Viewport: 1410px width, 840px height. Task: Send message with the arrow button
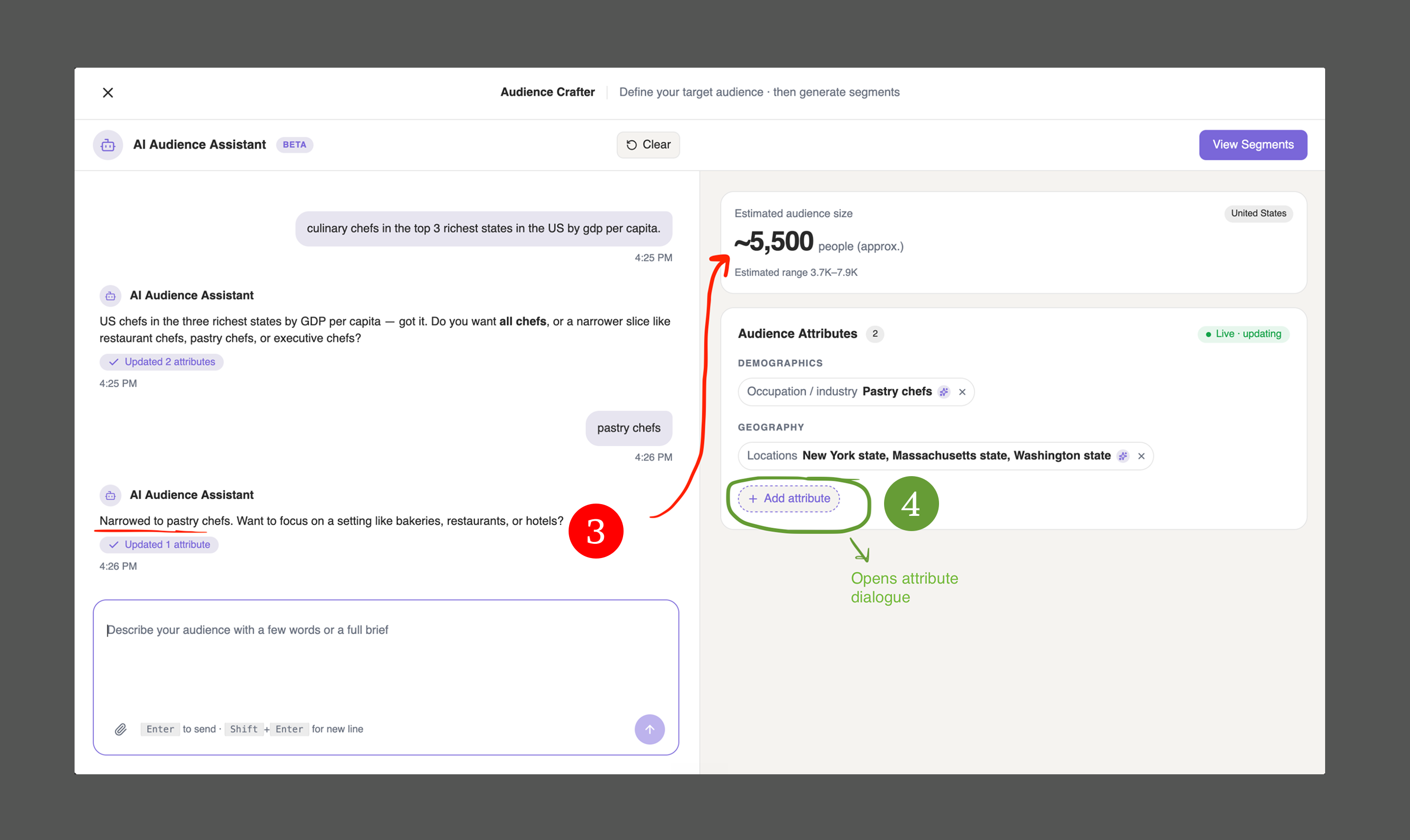(649, 730)
